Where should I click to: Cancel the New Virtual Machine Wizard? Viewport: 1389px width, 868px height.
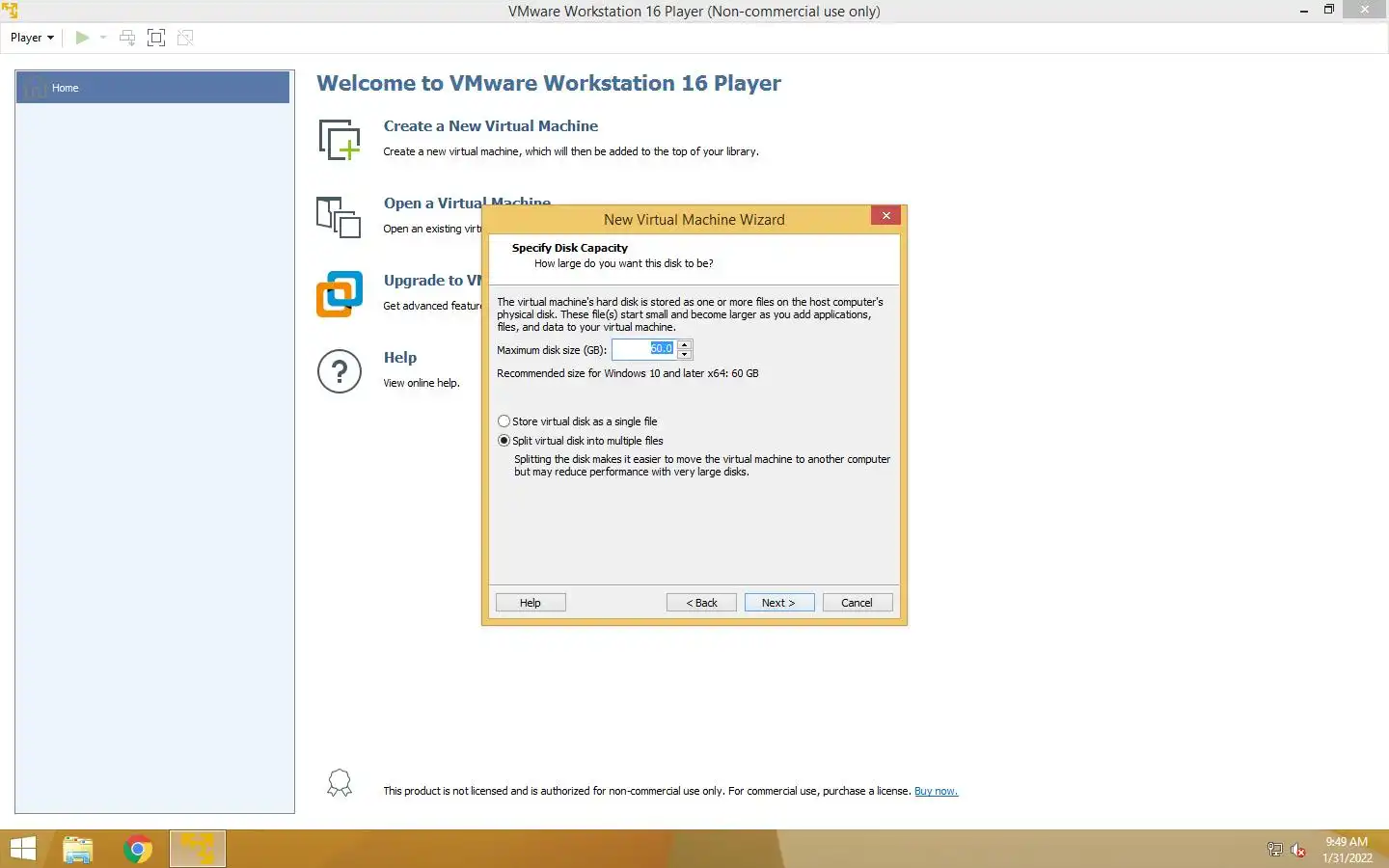pyautogui.click(x=857, y=603)
